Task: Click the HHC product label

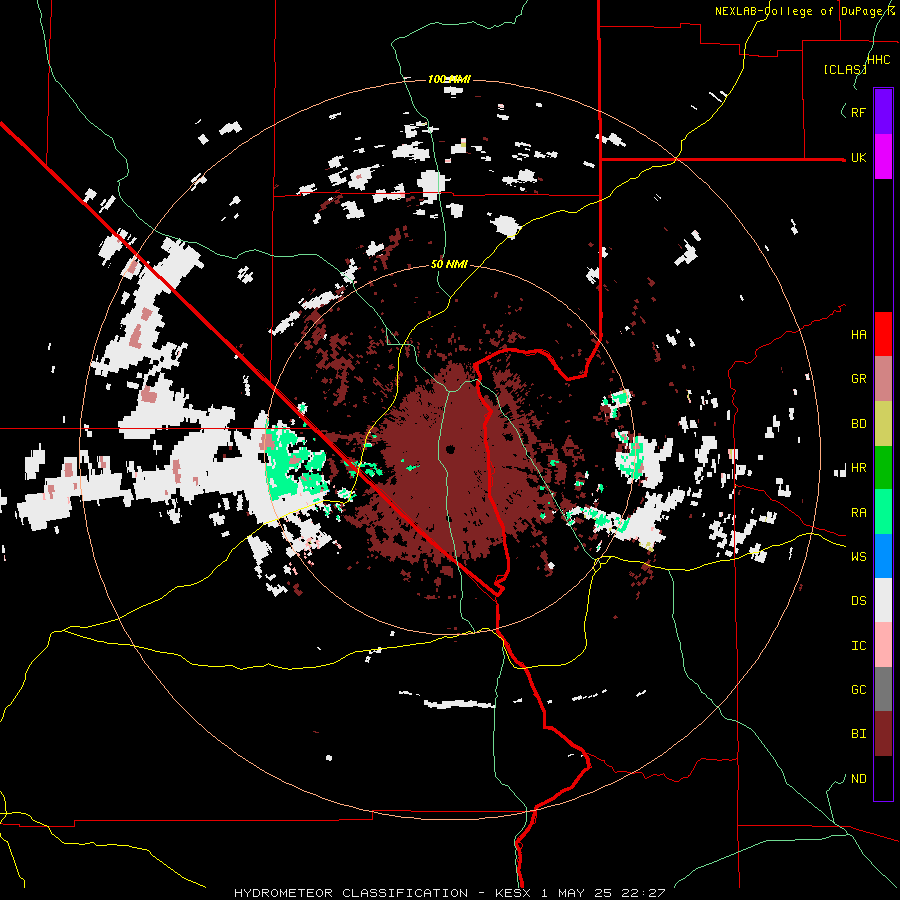Action: pos(878,60)
